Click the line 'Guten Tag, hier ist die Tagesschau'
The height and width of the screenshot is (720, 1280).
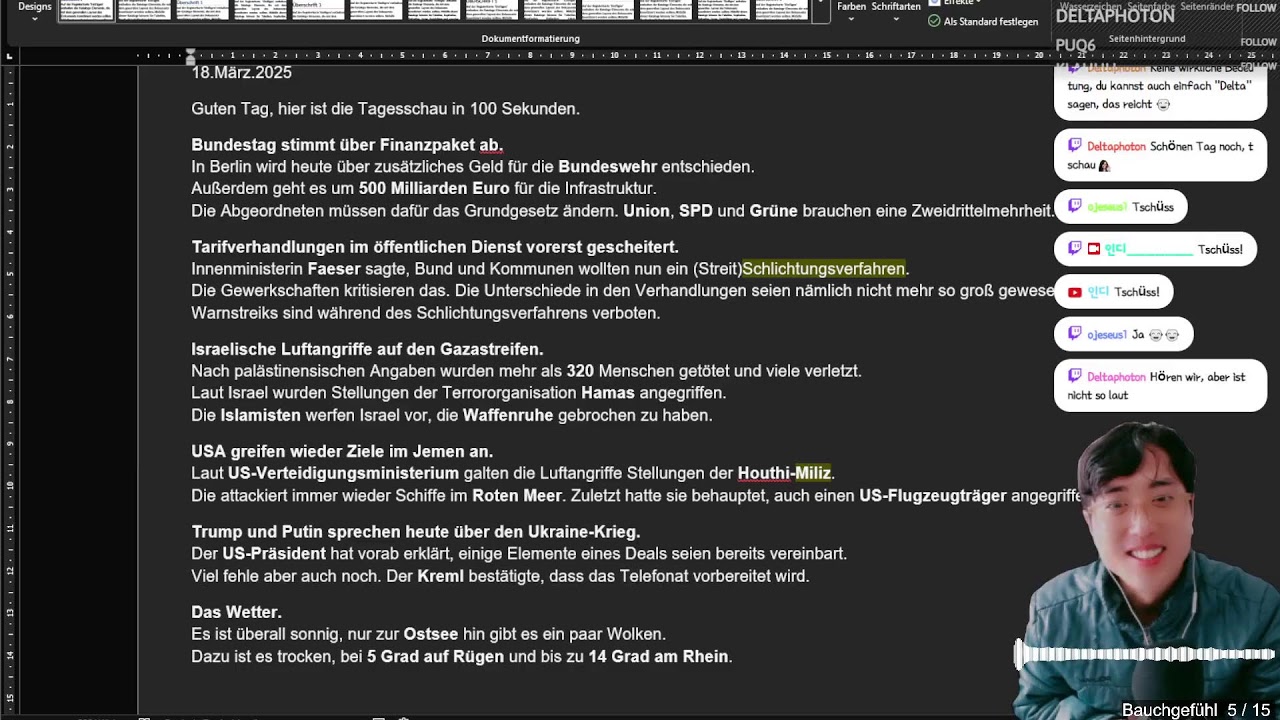pos(385,109)
